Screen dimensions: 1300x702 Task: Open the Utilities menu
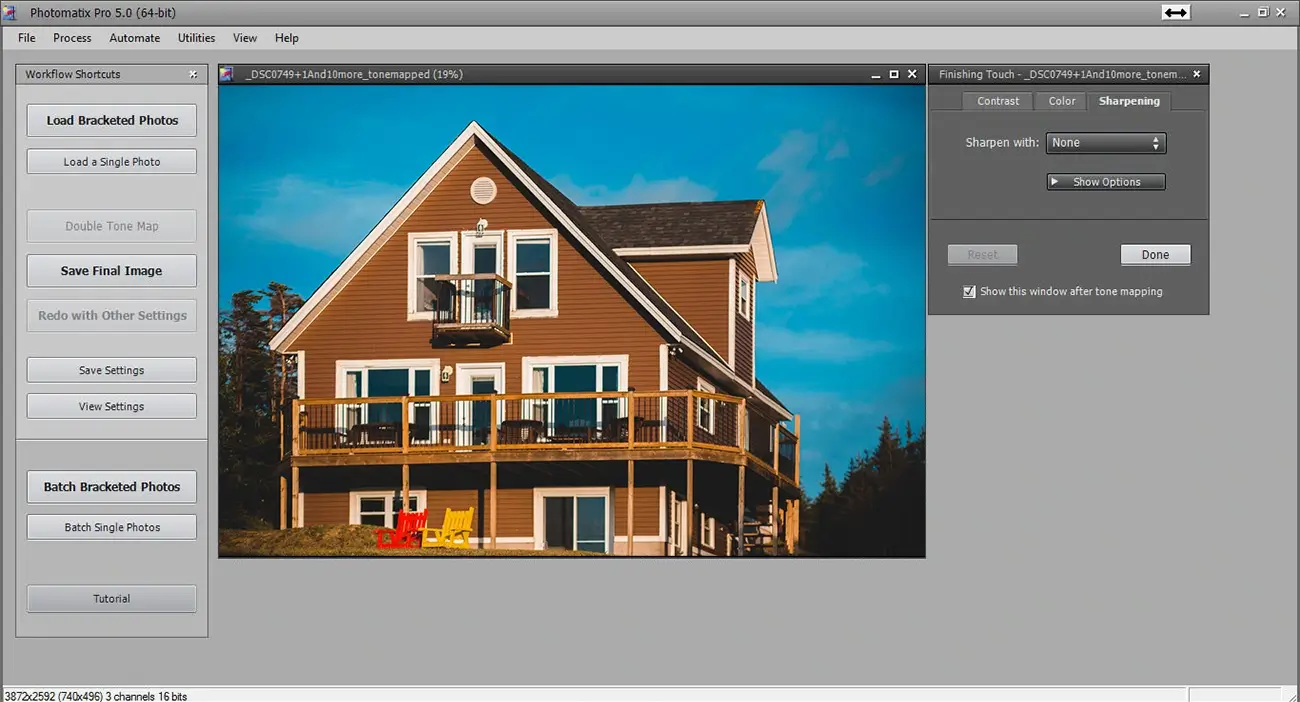click(x=196, y=38)
